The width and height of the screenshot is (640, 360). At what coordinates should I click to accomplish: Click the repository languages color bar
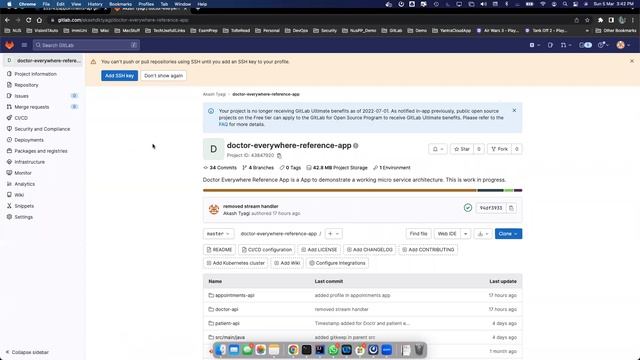click(x=362, y=190)
